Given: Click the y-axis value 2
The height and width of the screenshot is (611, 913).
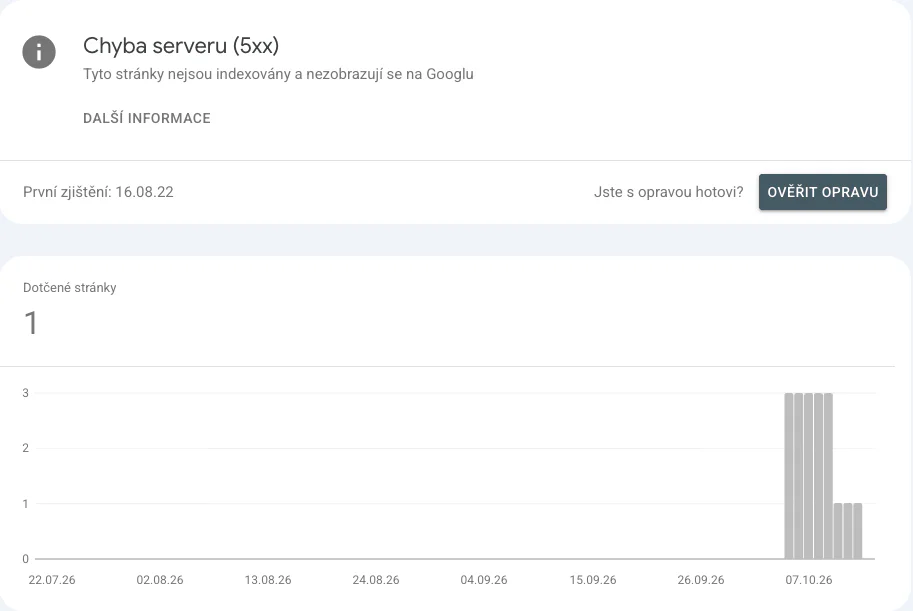Looking at the screenshot, I should tap(26, 448).
